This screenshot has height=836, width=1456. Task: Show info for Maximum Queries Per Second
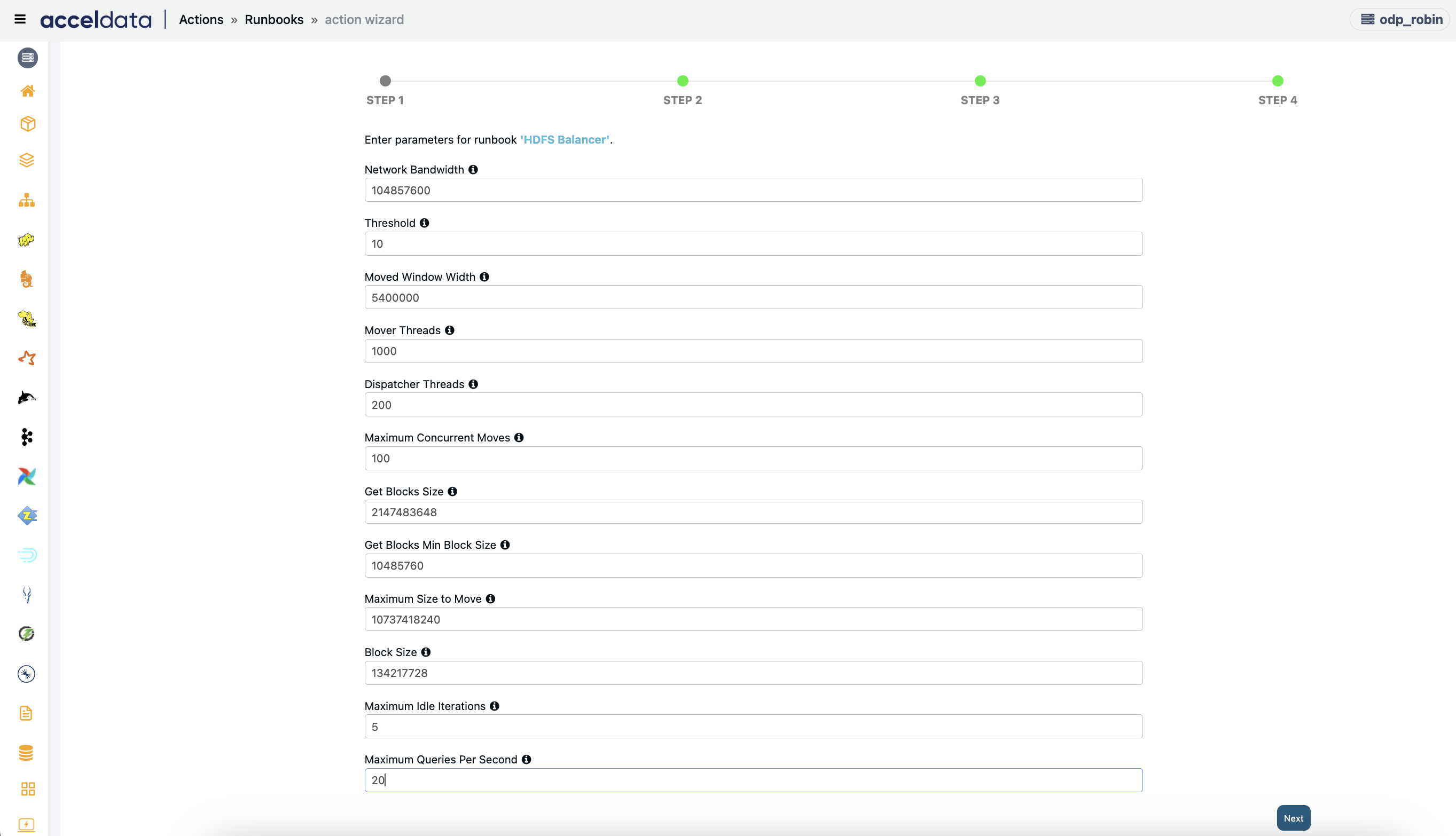point(527,760)
